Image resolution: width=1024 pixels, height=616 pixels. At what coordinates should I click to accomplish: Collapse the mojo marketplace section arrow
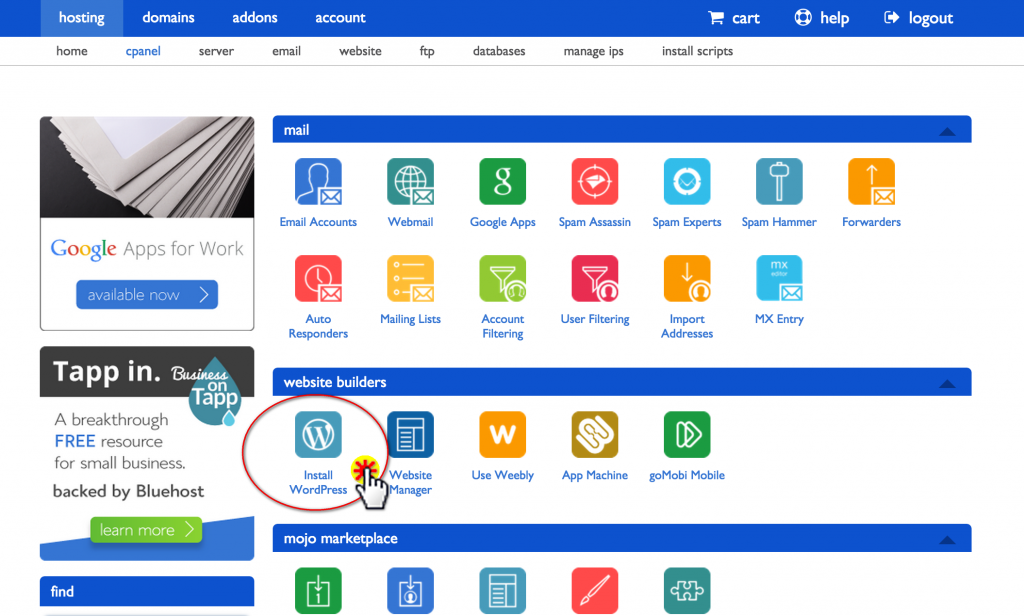[947, 540]
